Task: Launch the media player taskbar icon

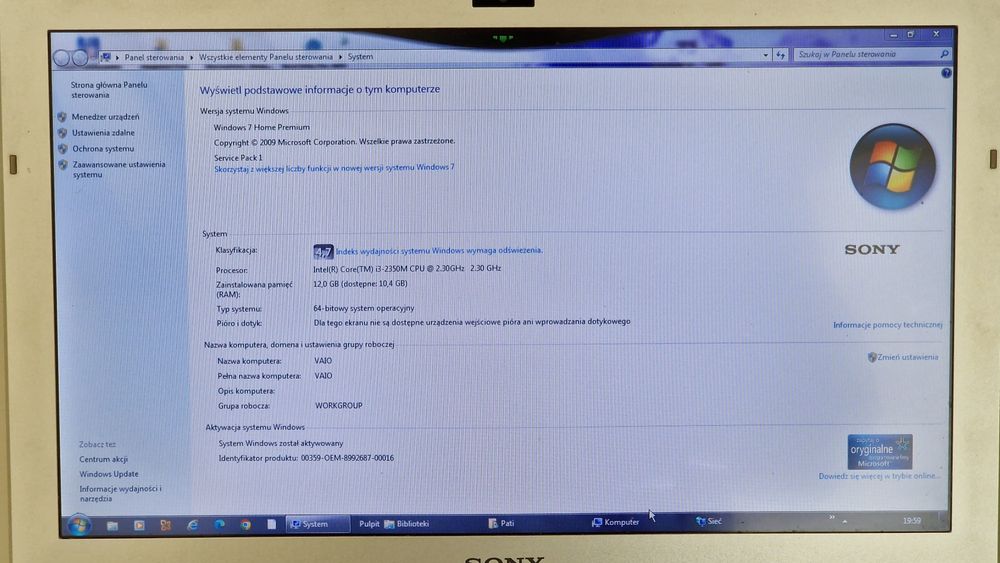Action: (x=139, y=525)
